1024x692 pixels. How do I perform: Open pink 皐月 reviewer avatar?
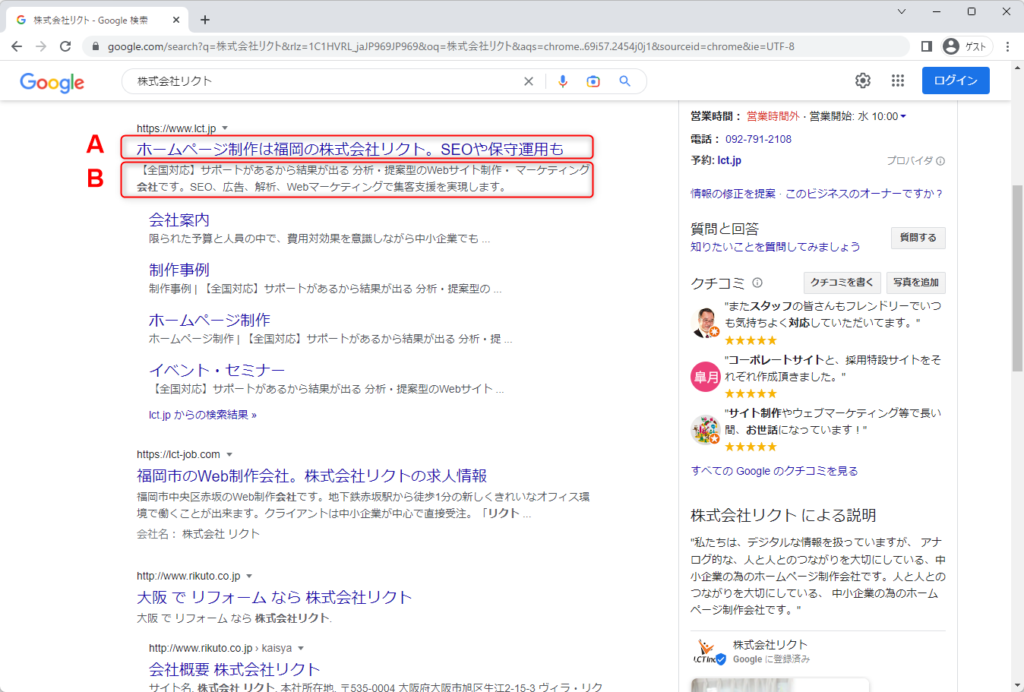(x=705, y=376)
